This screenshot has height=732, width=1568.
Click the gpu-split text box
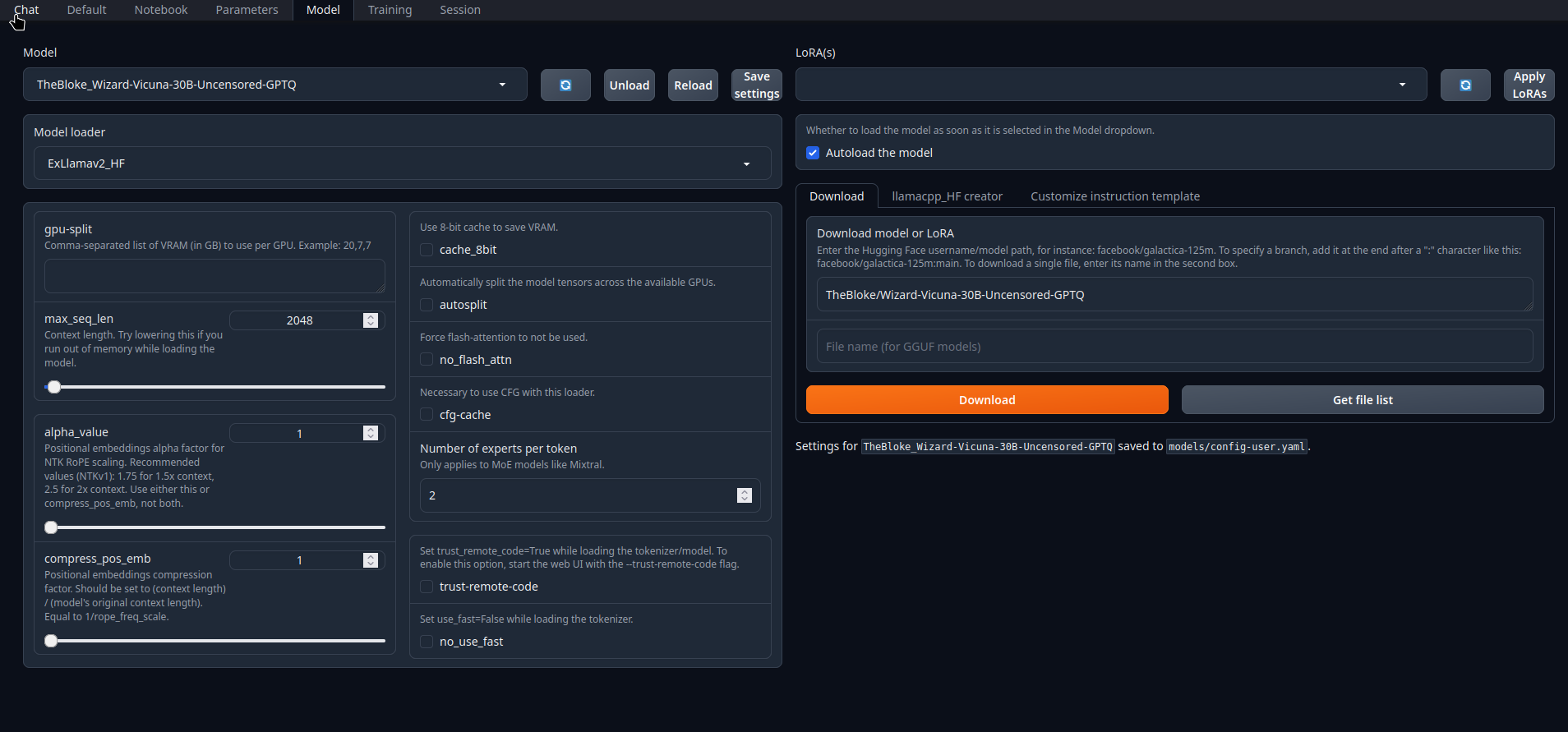(214, 276)
